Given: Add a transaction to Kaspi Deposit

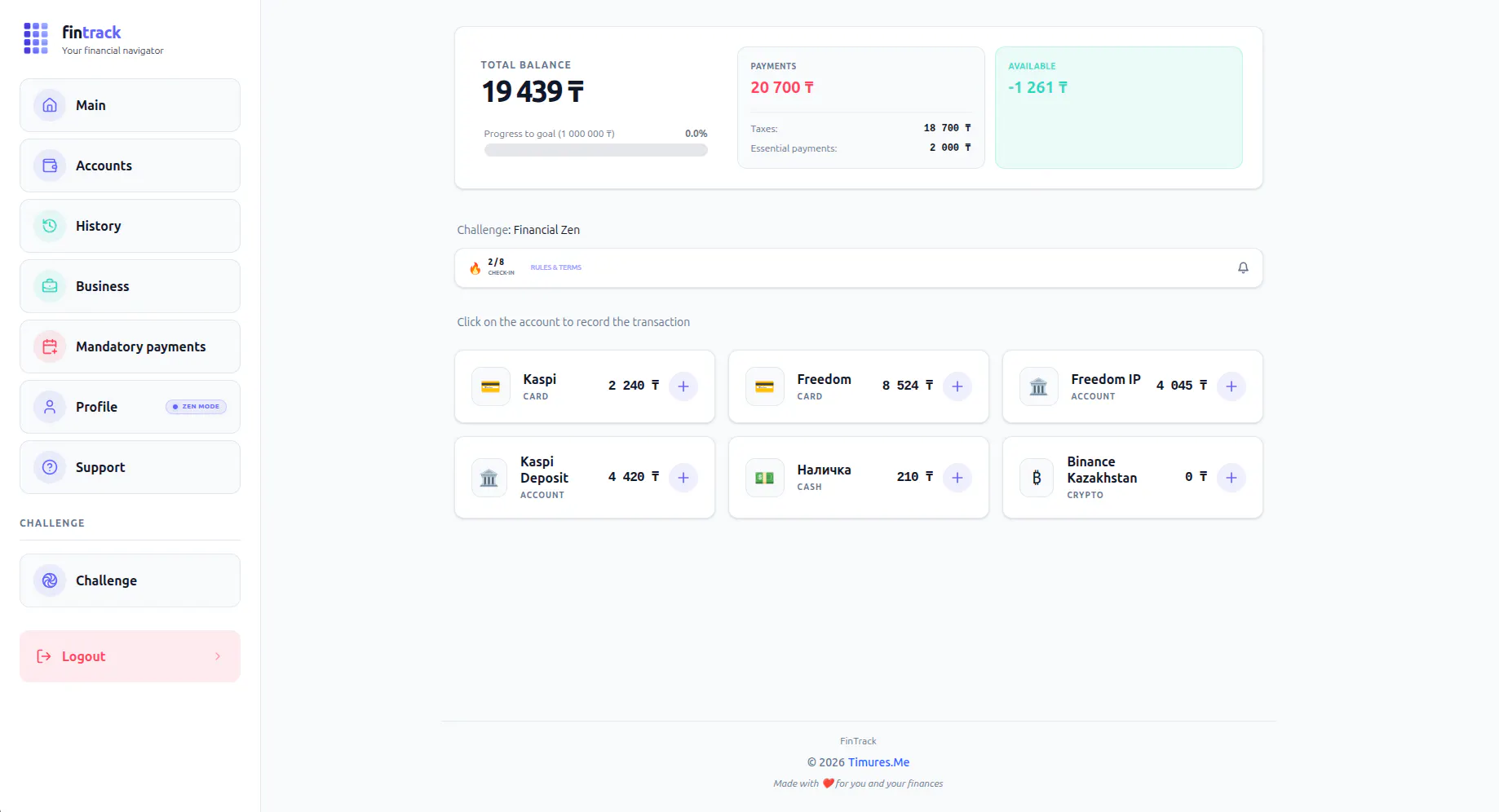Looking at the screenshot, I should point(683,478).
